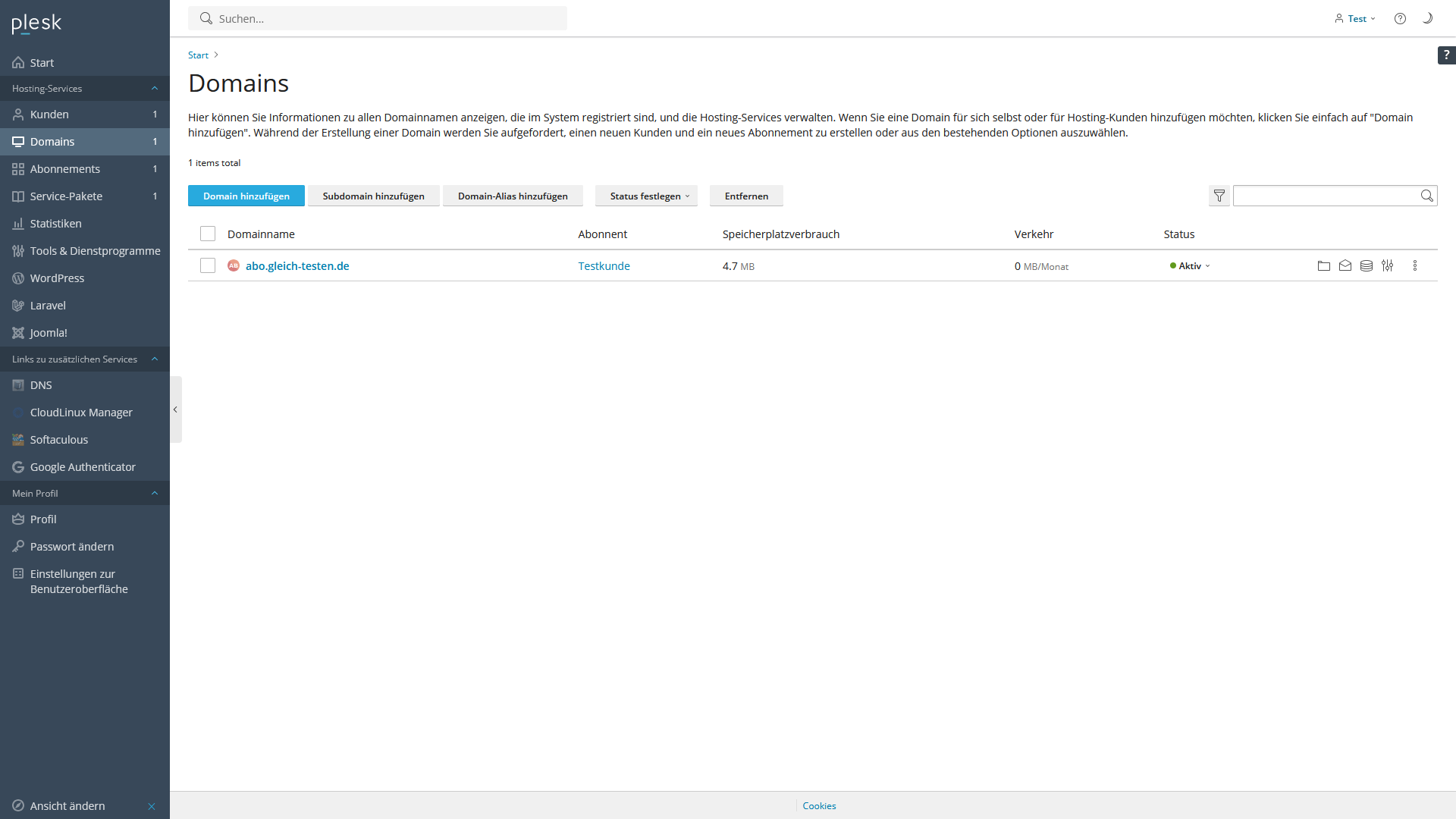Click the mail icon in domain row
The image size is (1456, 819).
pos(1345,266)
